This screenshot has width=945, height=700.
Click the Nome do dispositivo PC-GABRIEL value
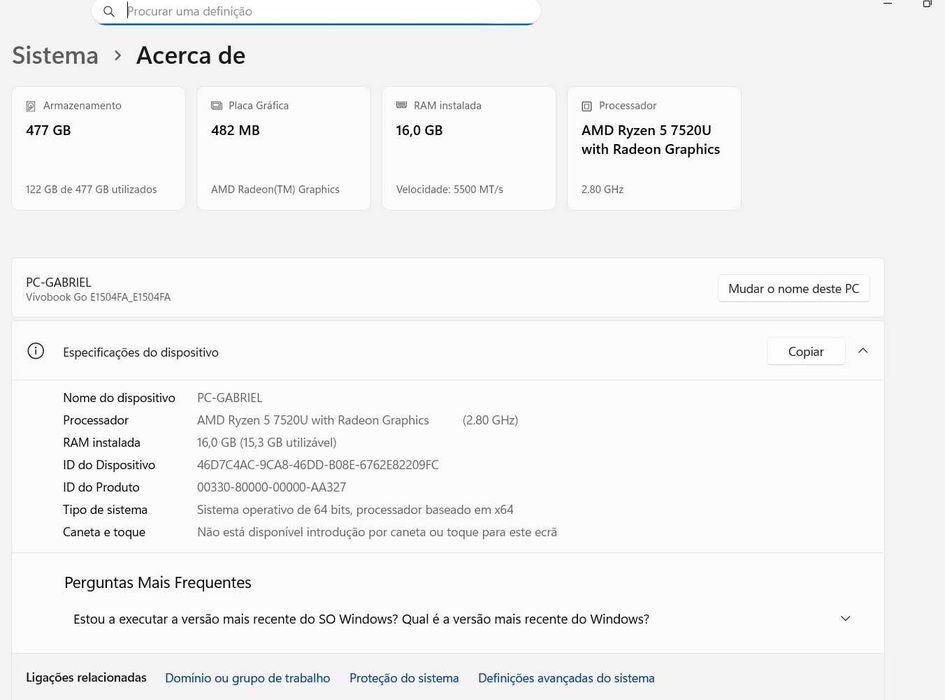(230, 398)
